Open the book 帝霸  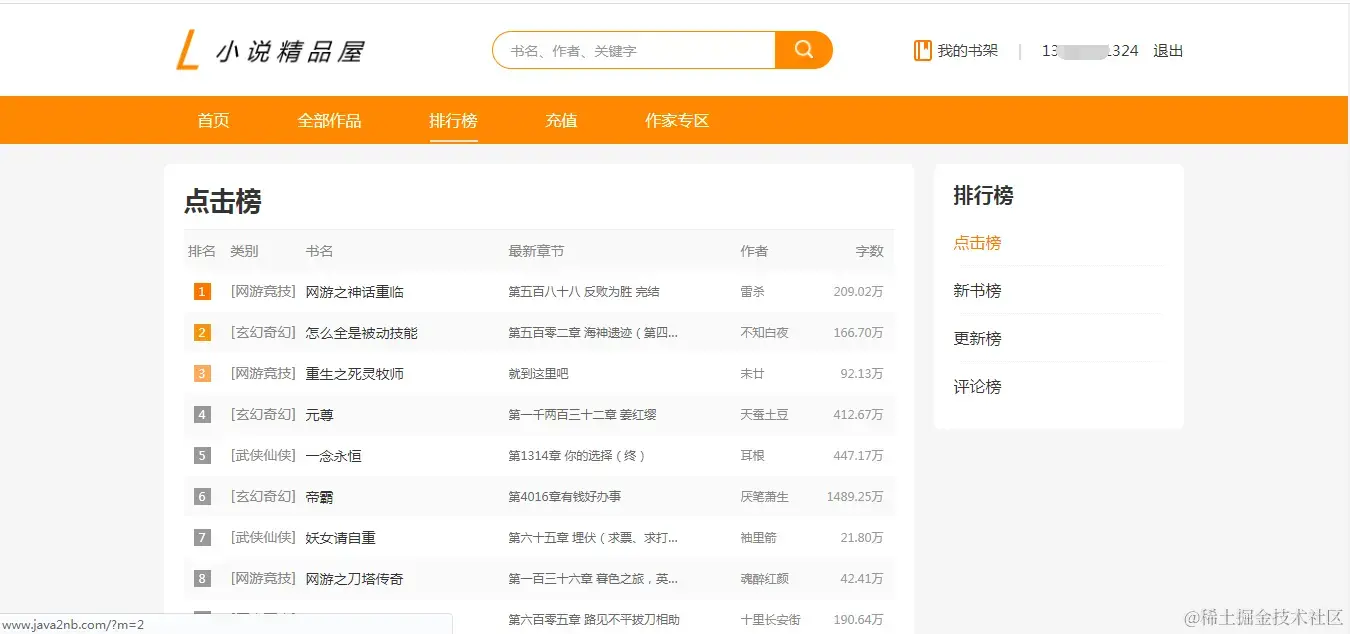[320, 497]
